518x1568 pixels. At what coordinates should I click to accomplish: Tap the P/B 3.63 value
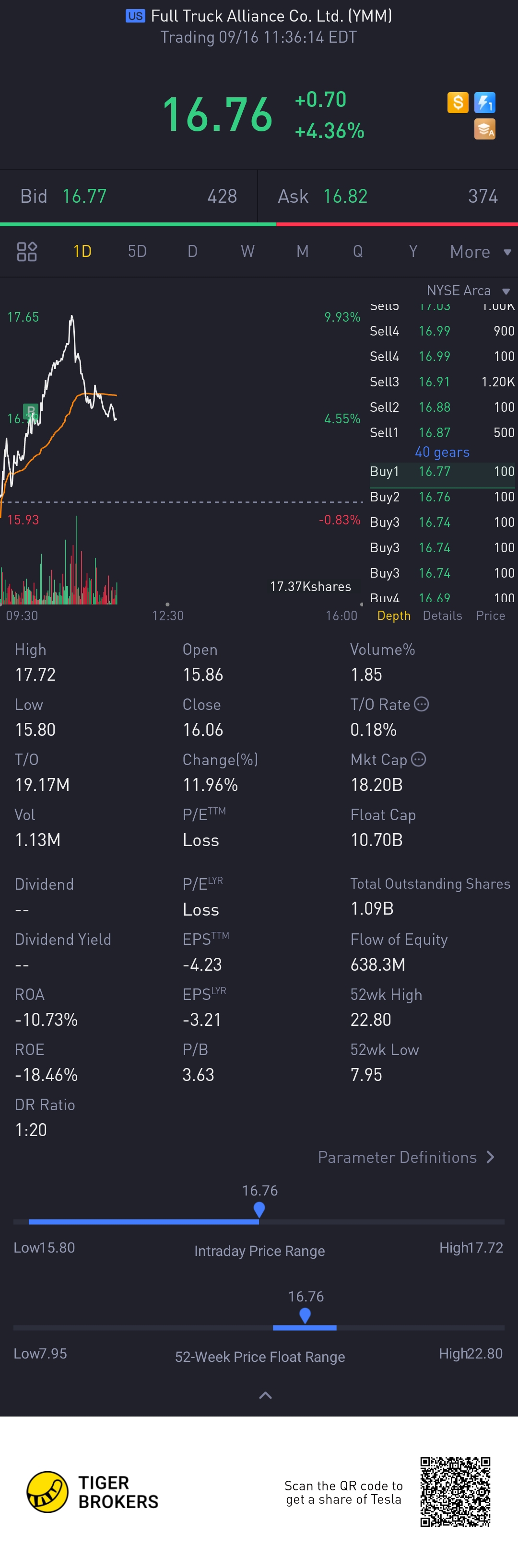[198, 1074]
